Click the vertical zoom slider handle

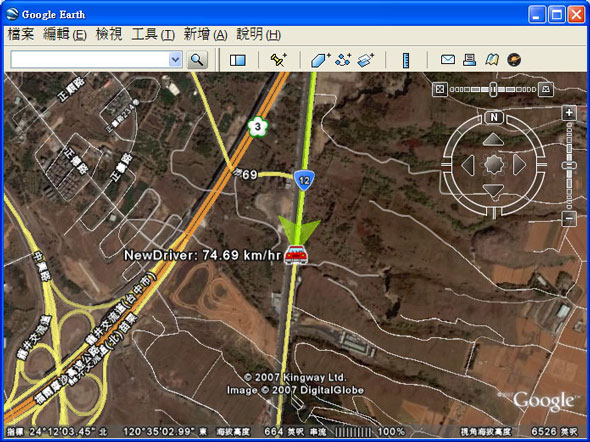pyautogui.click(x=569, y=165)
